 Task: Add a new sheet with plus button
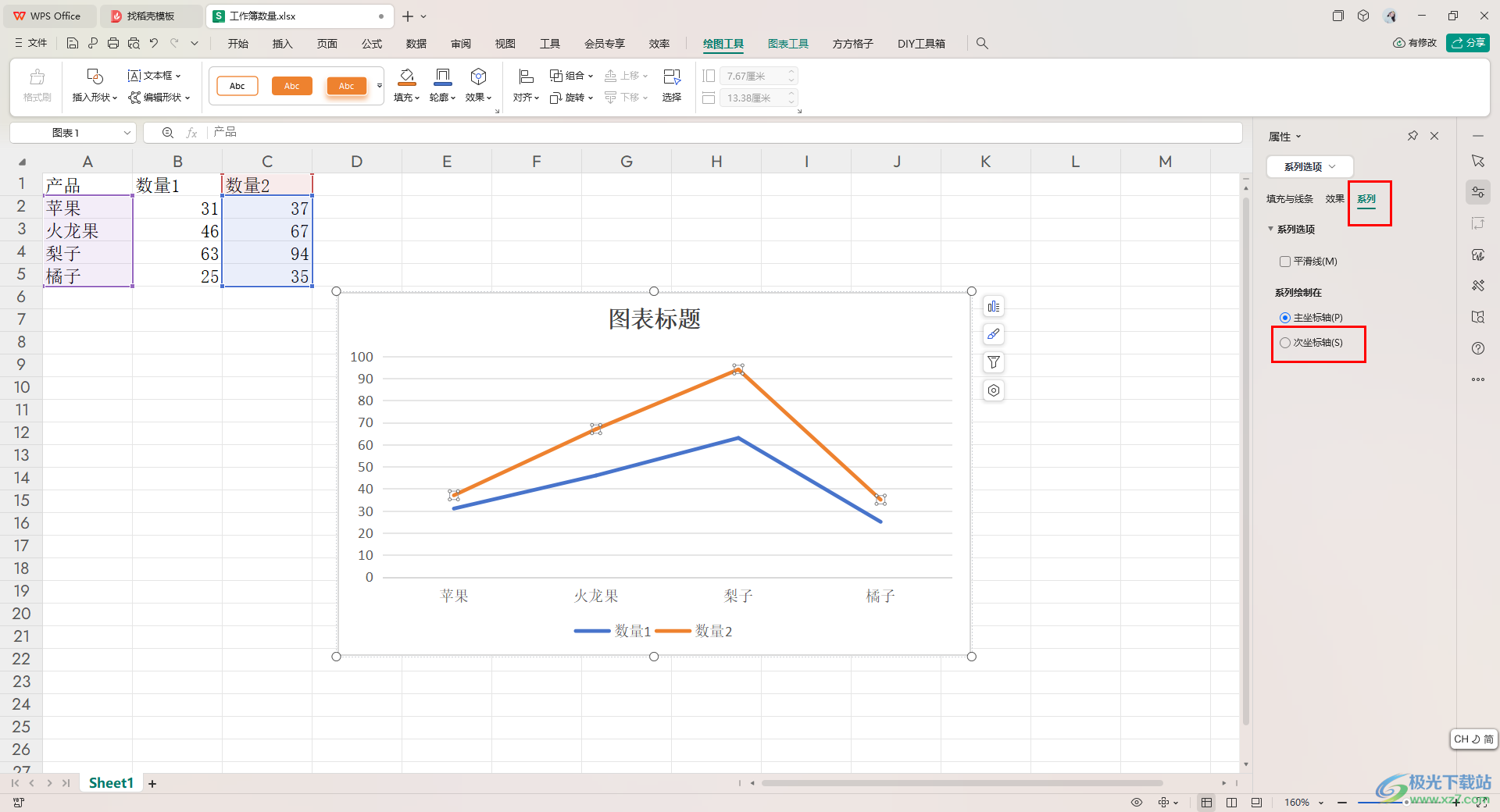[152, 783]
